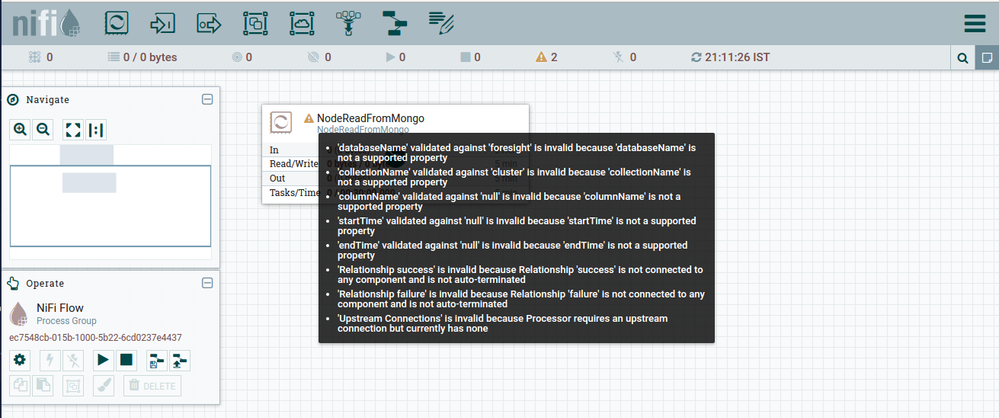Image resolution: width=999 pixels, height=418 pixels.
Task: Stop the flow with stop button
Action: [x=126, y=360]
